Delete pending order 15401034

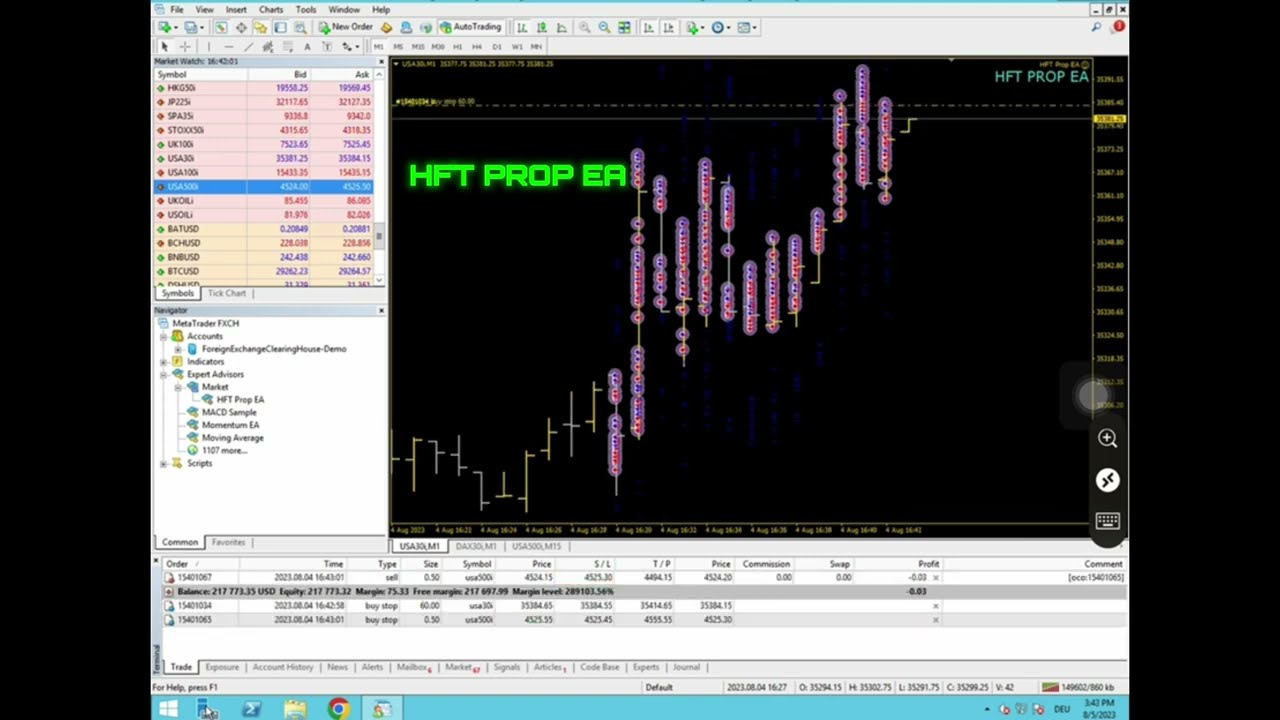936,605
